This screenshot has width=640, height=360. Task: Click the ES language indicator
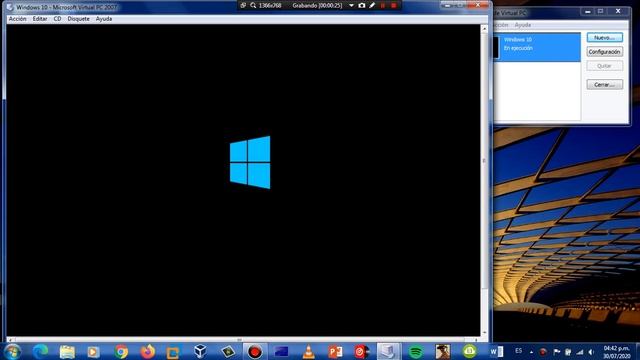pyautogui.click(x=518, y=351)
